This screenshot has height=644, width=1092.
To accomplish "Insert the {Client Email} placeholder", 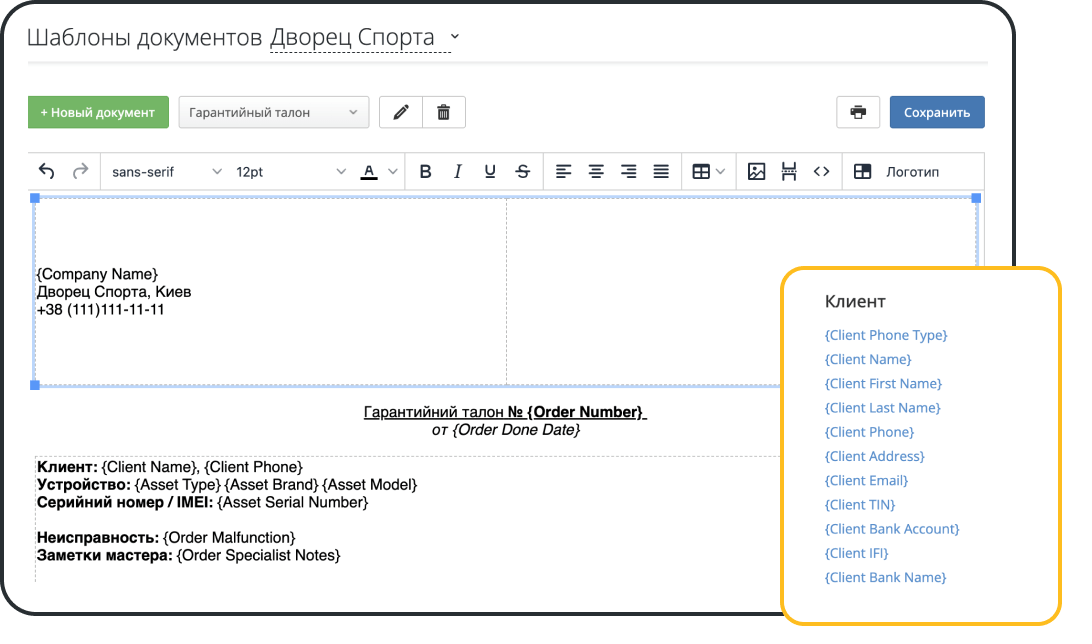I will [866, 480].
